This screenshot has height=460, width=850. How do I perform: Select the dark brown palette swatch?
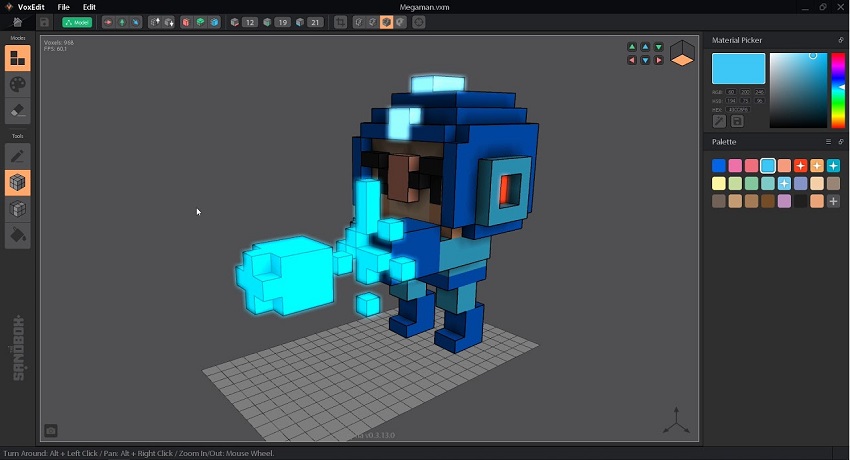pos(768,201)
